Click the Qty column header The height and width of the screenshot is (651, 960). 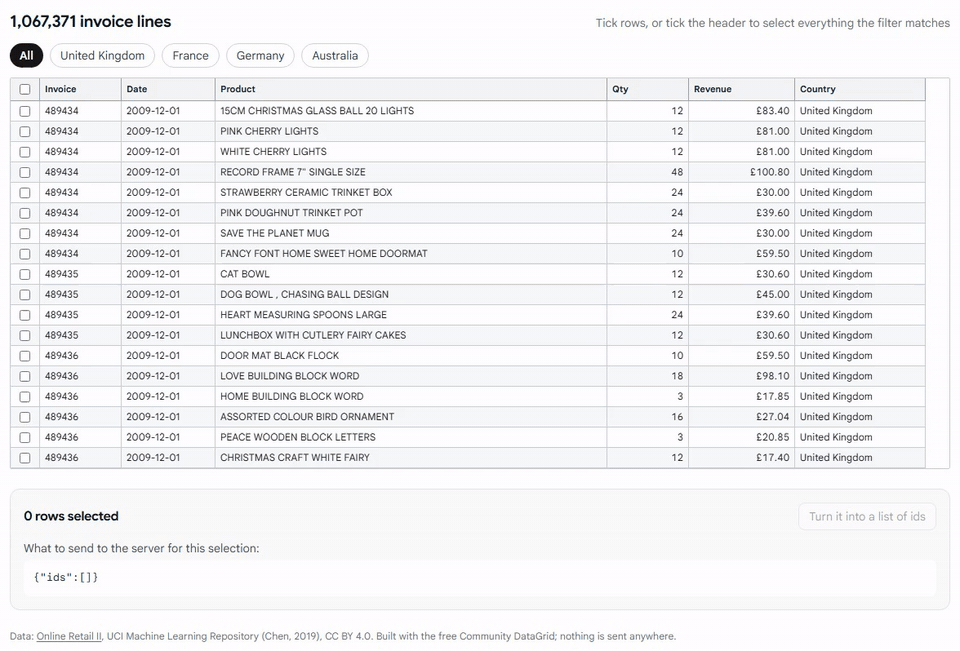(648, 89)
